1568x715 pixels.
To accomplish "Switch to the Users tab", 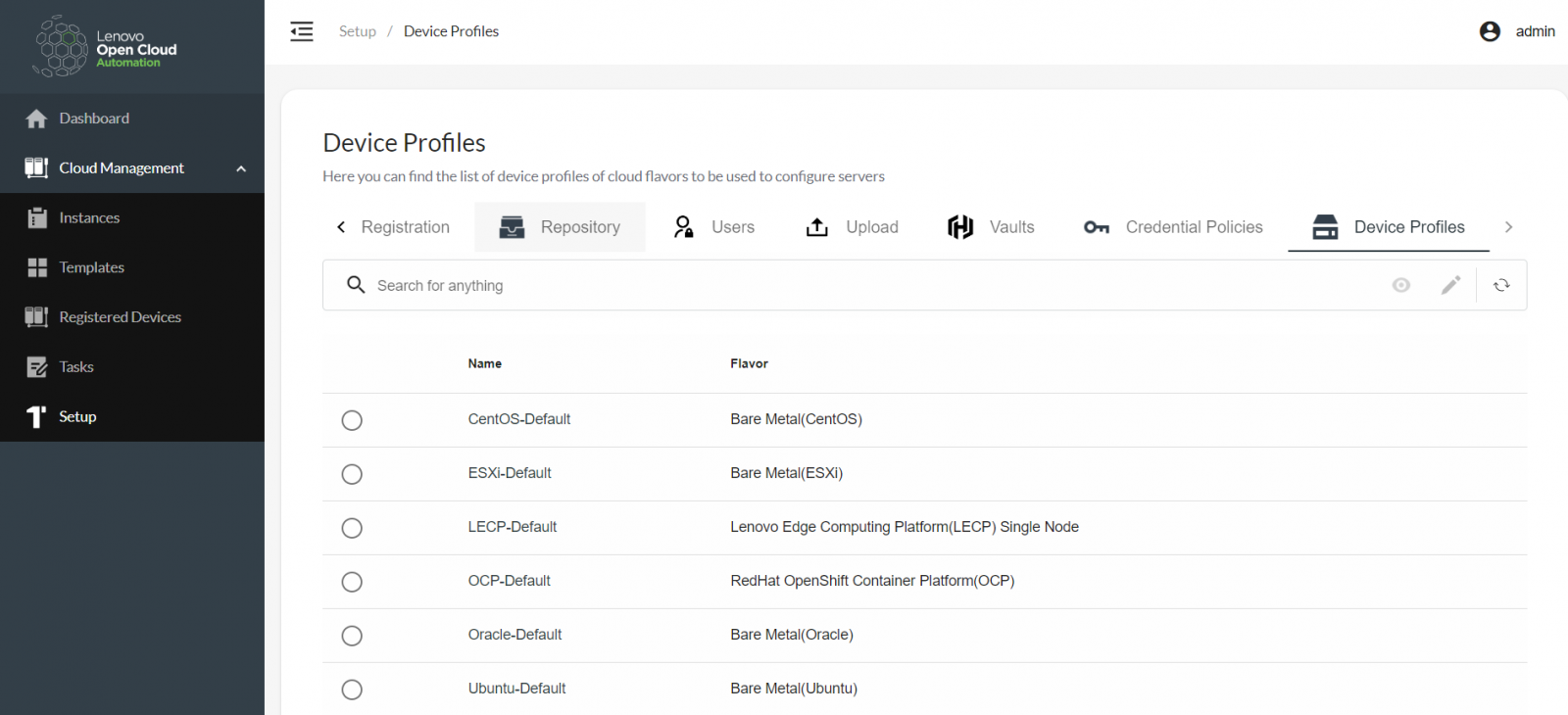I will coord(714,227).
